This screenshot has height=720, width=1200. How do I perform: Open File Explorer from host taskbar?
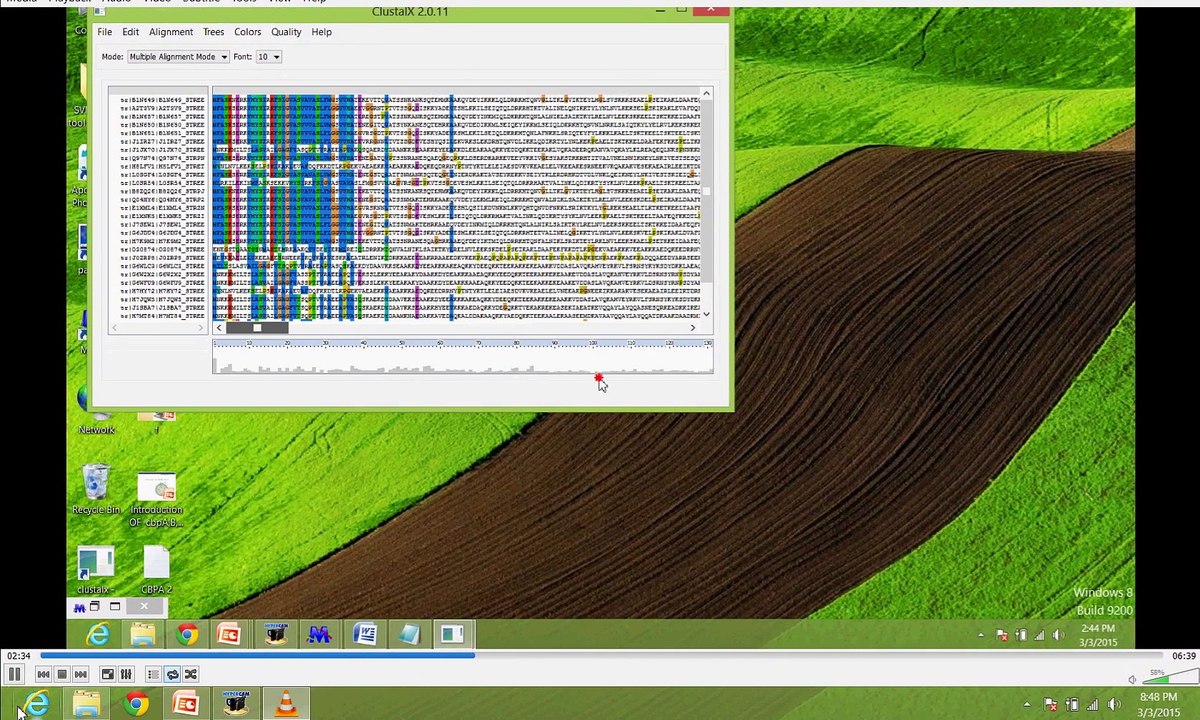(87, 705)
